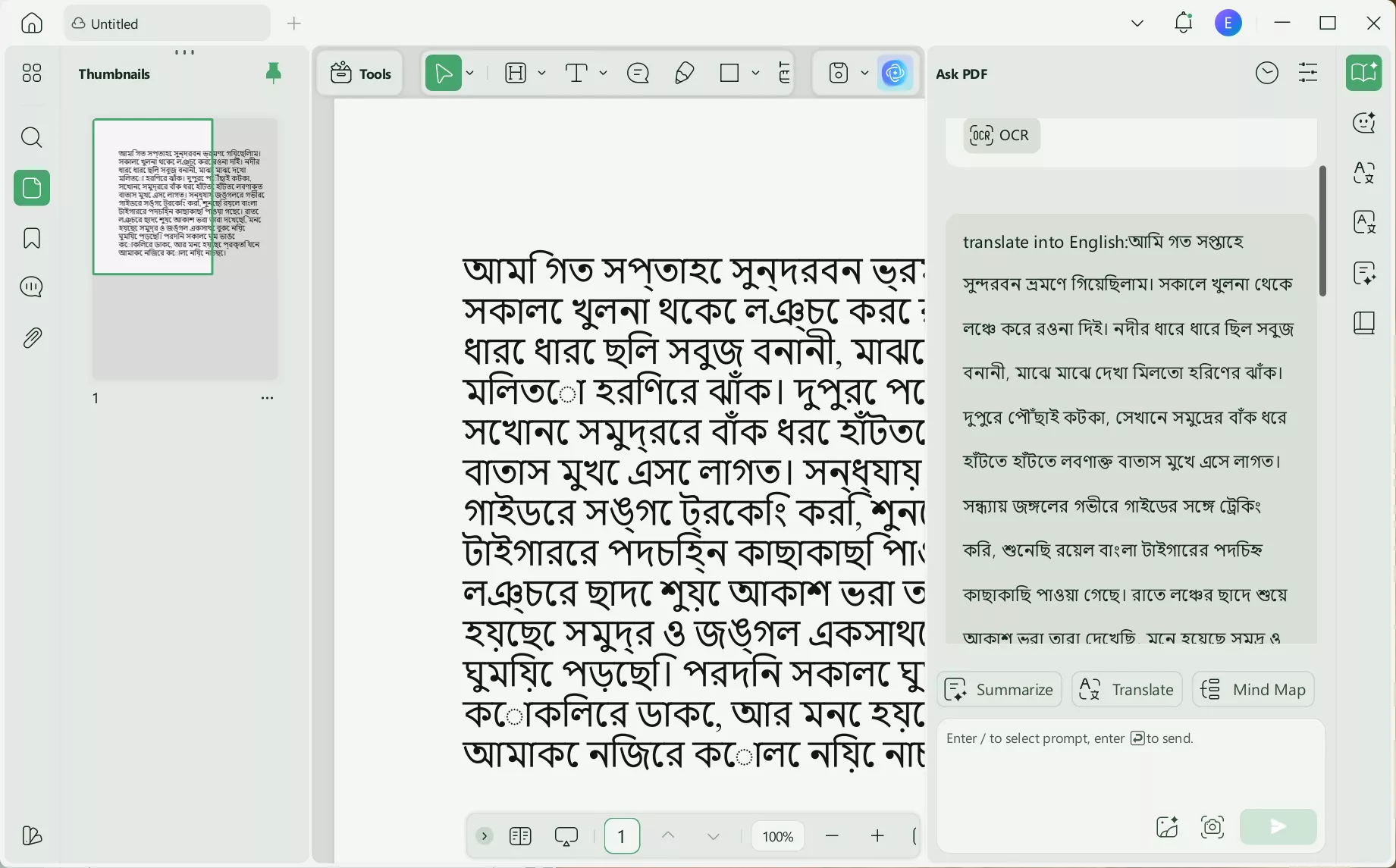Select the Text tool
1396x868 pixels.
[x=577, y=73]
